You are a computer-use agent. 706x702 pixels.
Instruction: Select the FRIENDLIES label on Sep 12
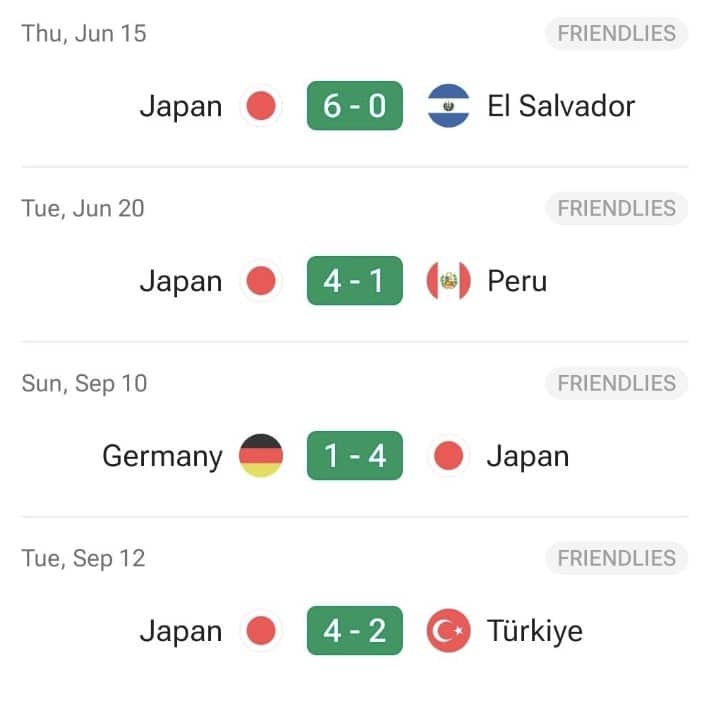pyautogui.click(x=616, y=558)
